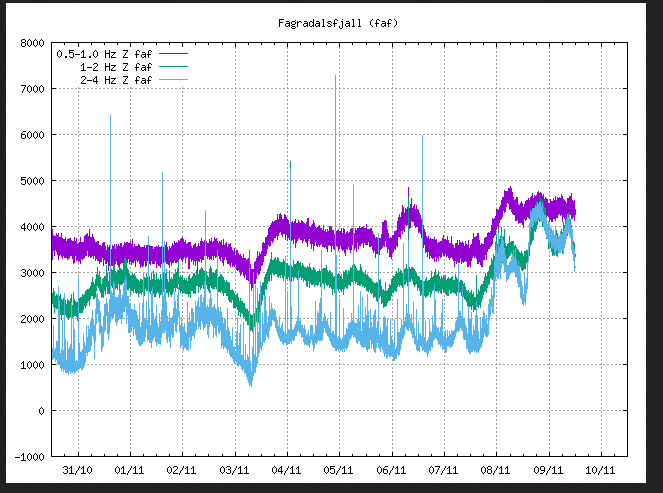Image resolution: width=663 pixels, height=493 pixels.
Task: Click y-axis label "5000"
Action: click(x=32, y=181)
